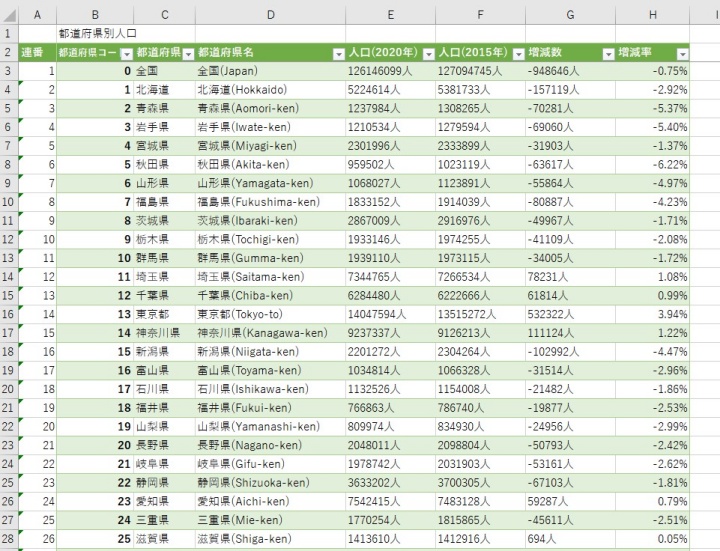The height and width of the screenshot is (551, 720).
Task: Select column B header
Action: (95, 15)
